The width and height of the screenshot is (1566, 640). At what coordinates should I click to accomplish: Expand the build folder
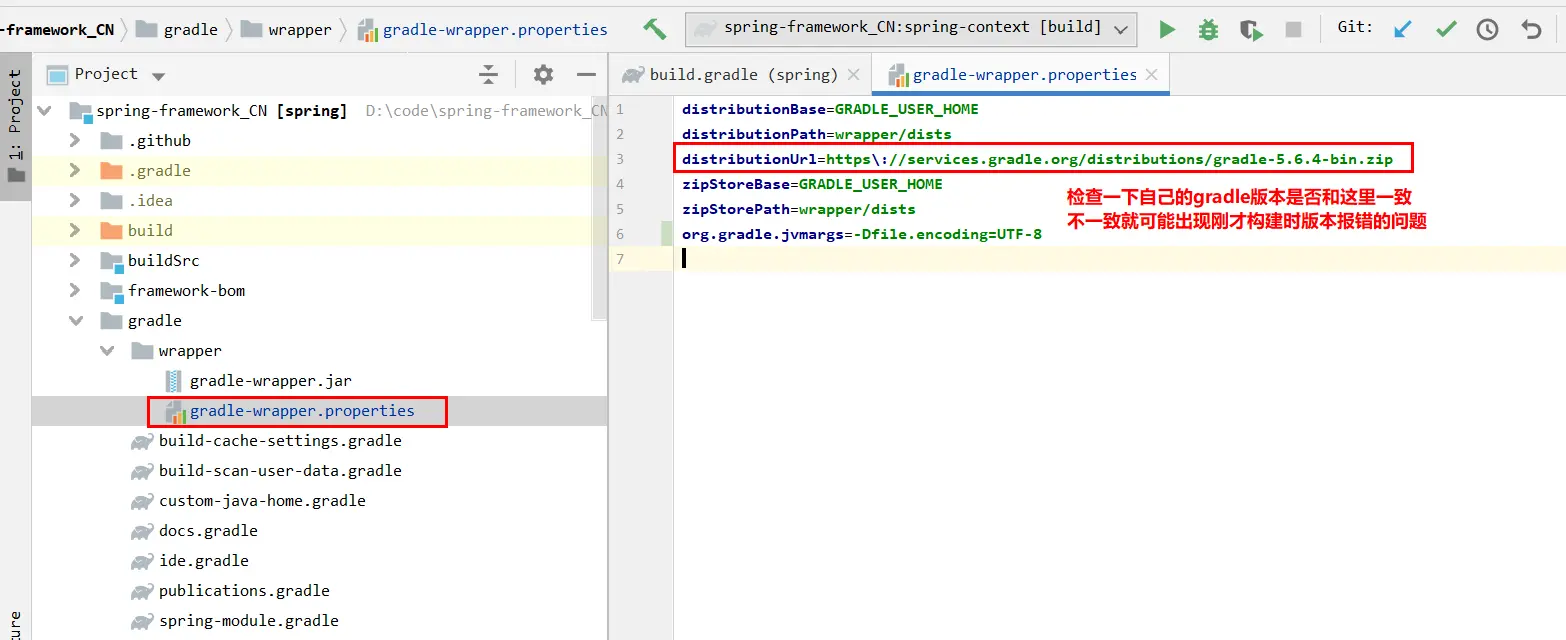[75, 230]
